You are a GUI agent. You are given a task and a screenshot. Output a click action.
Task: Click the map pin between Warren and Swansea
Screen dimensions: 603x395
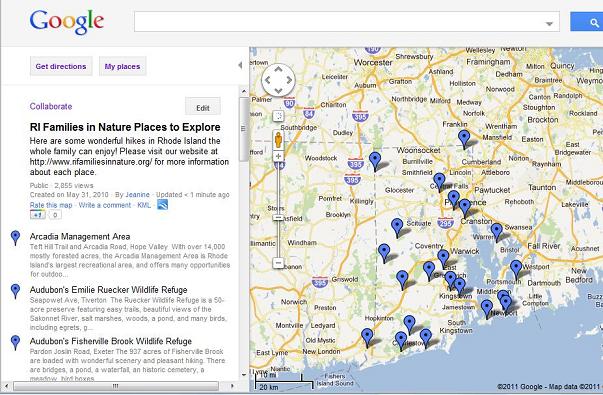(496, 232)
